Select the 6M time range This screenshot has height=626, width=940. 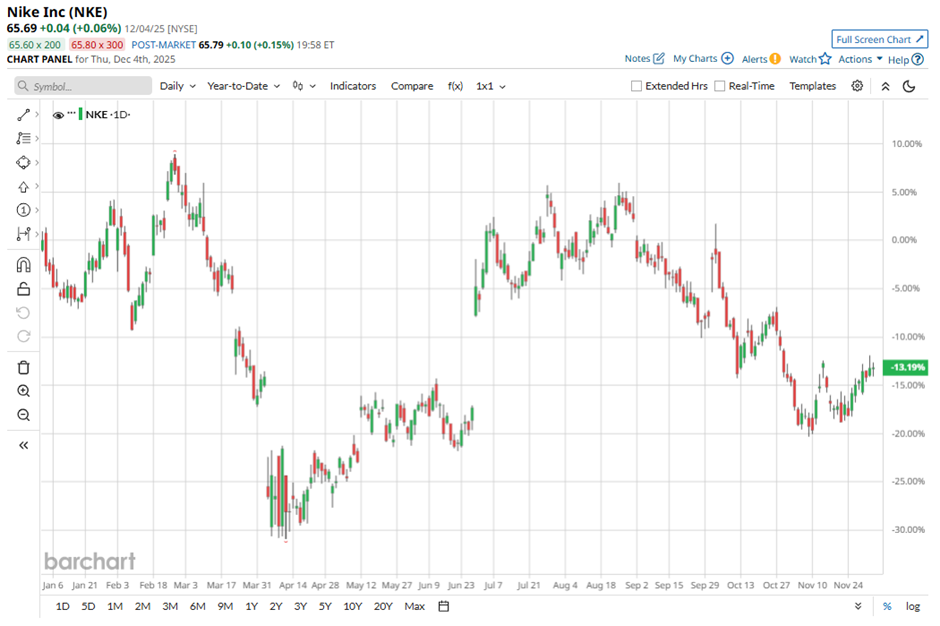[x=198, y=606]
